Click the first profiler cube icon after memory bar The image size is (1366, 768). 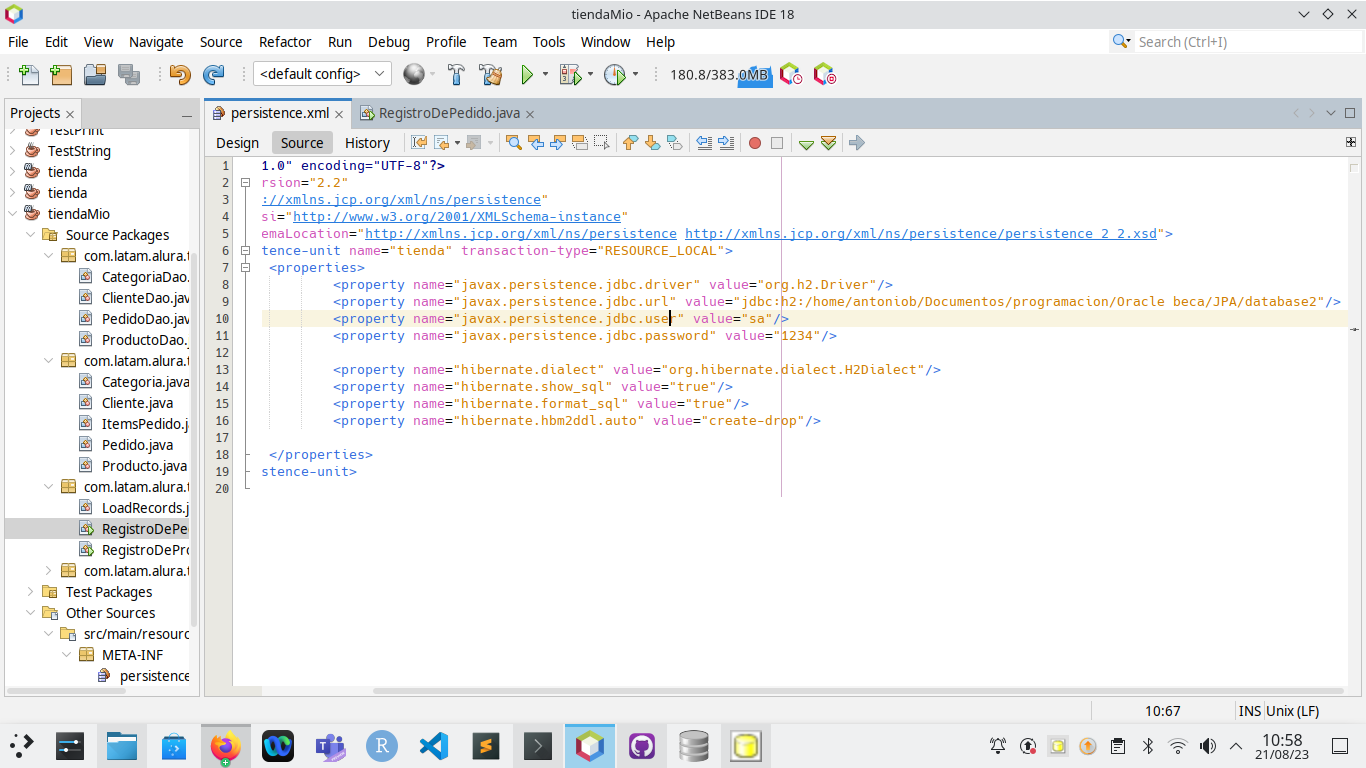[x=791, y=74]
